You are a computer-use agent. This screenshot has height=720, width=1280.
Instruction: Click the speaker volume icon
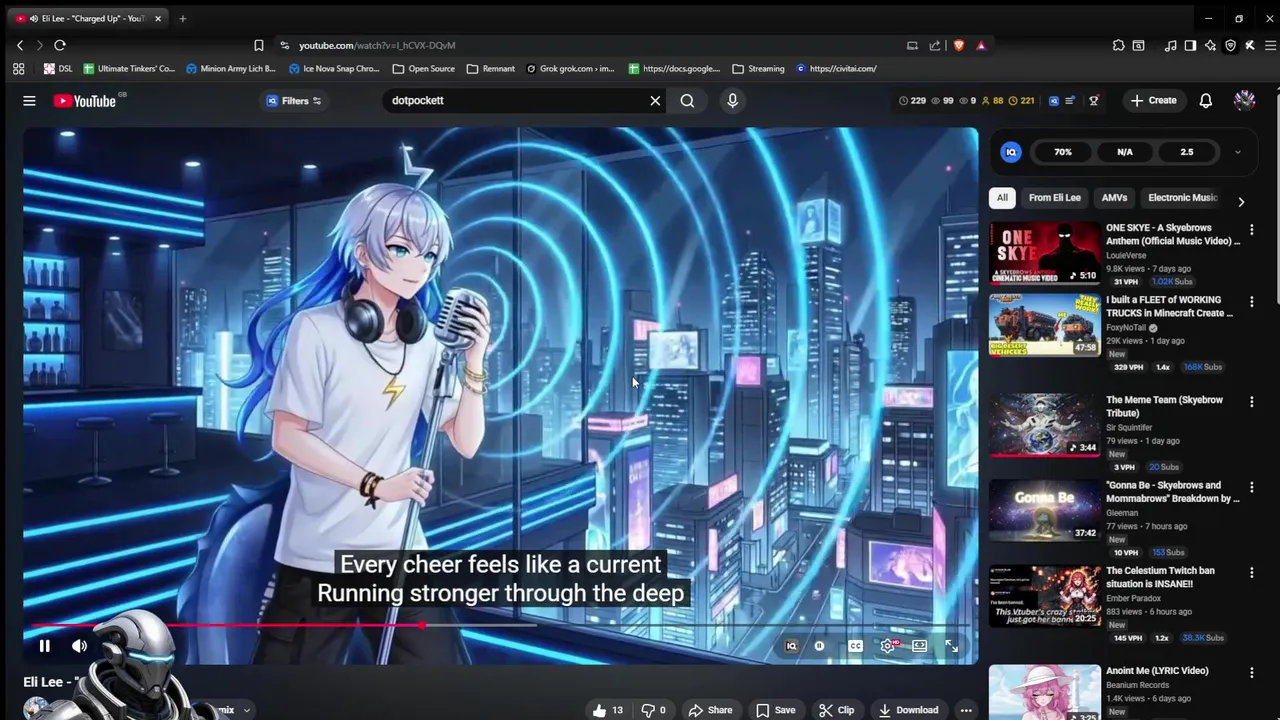click(x=79, y=646)
